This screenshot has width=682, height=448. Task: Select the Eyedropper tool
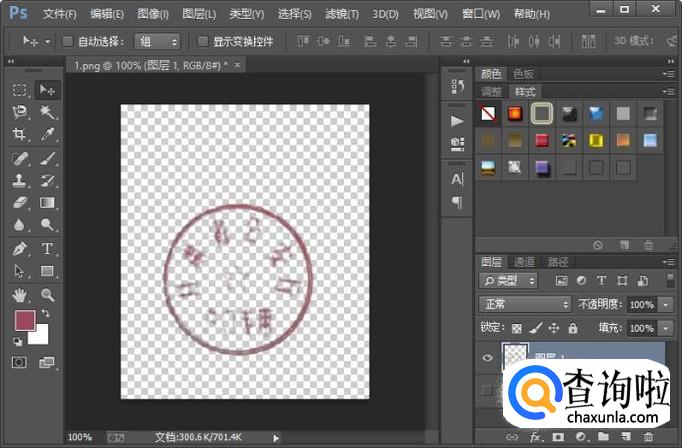tap(47, 134)
